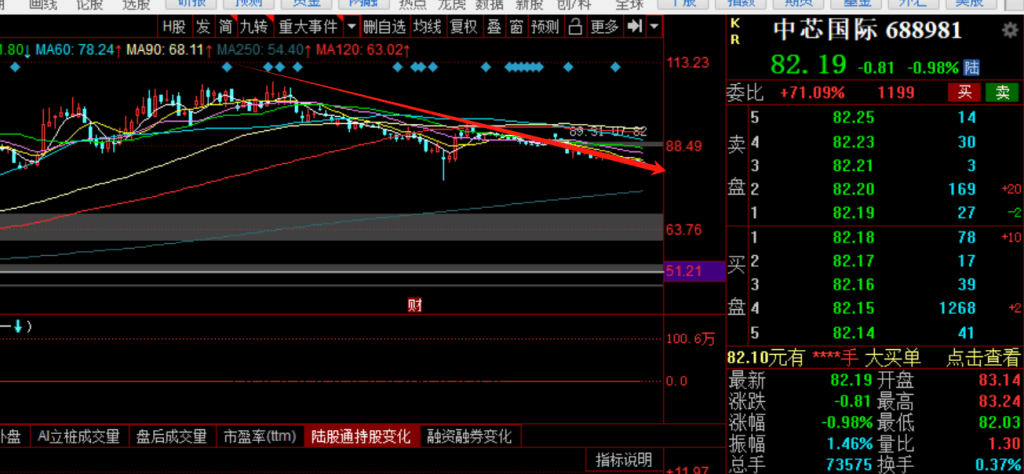Click the 简 toolbar icon
This screenshot has width=1024, height=474.
[x=225, y=27]
